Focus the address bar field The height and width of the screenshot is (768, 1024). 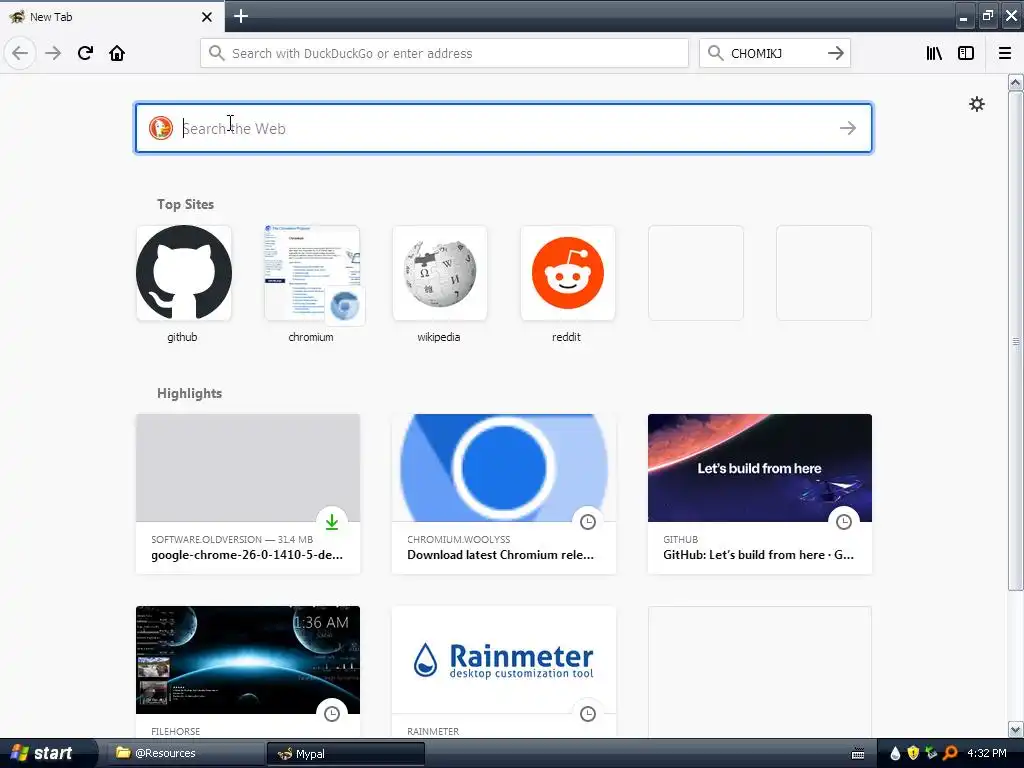click(444, 53)
